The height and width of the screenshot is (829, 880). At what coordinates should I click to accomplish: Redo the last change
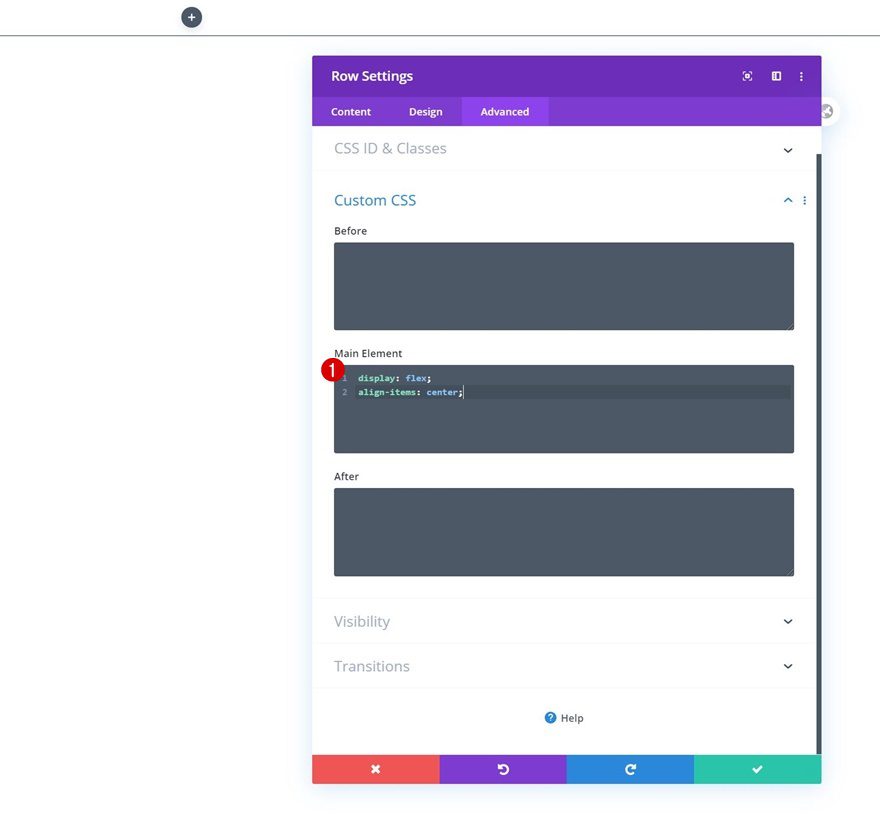click(629, 769)
